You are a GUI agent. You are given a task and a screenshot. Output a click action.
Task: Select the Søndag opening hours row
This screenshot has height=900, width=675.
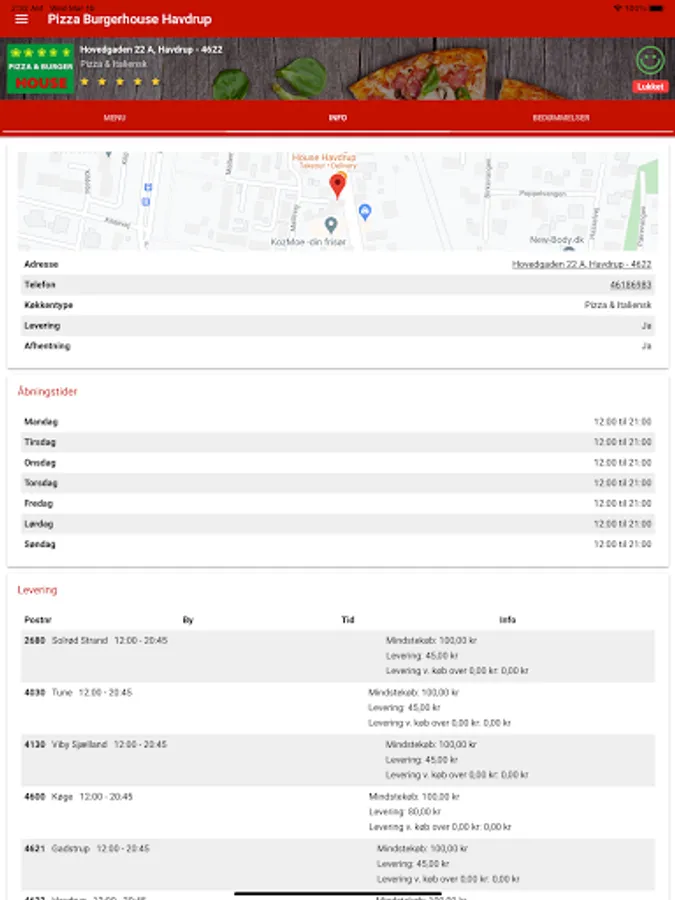coord(338,544)
